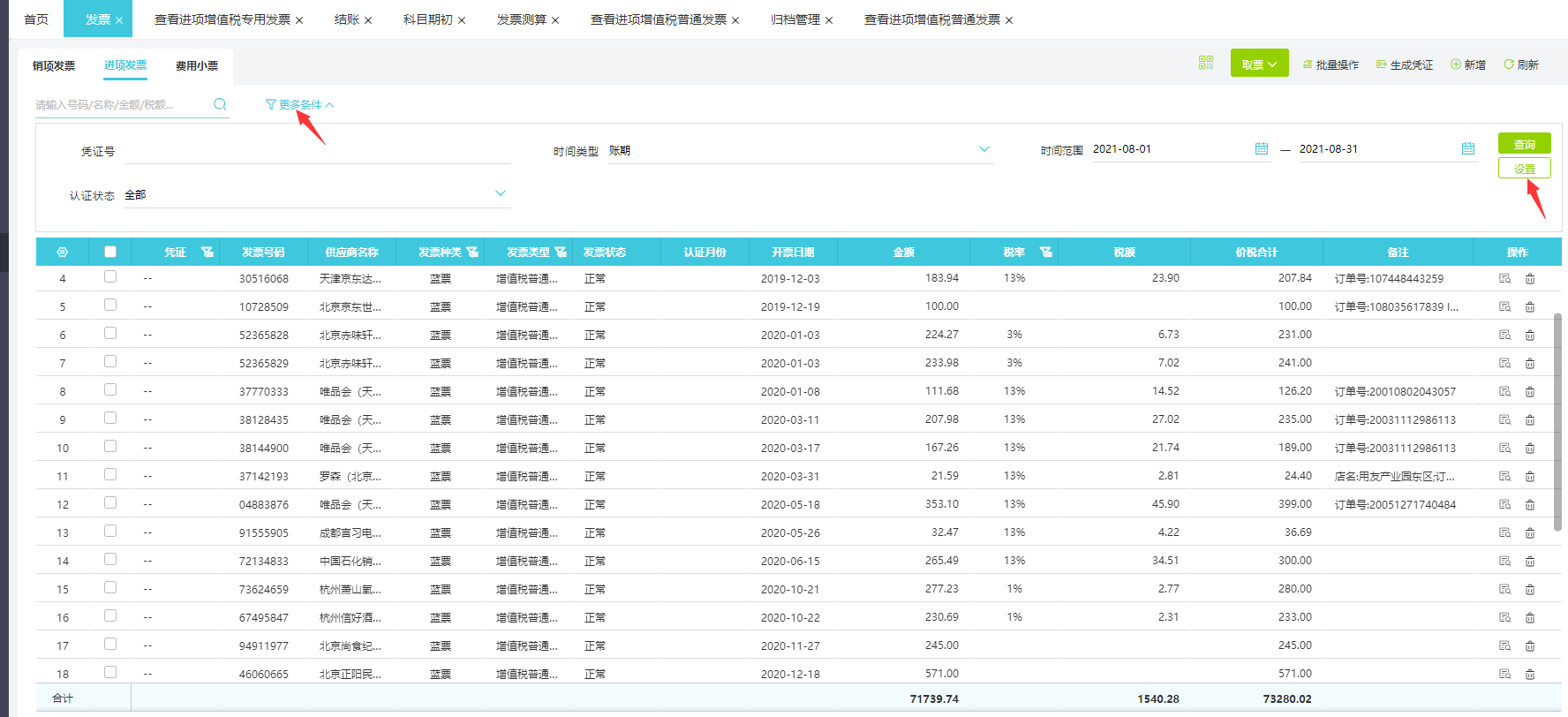Click the green 查询 button
Screen dimensions: 1568x717
pos(1525,143)
